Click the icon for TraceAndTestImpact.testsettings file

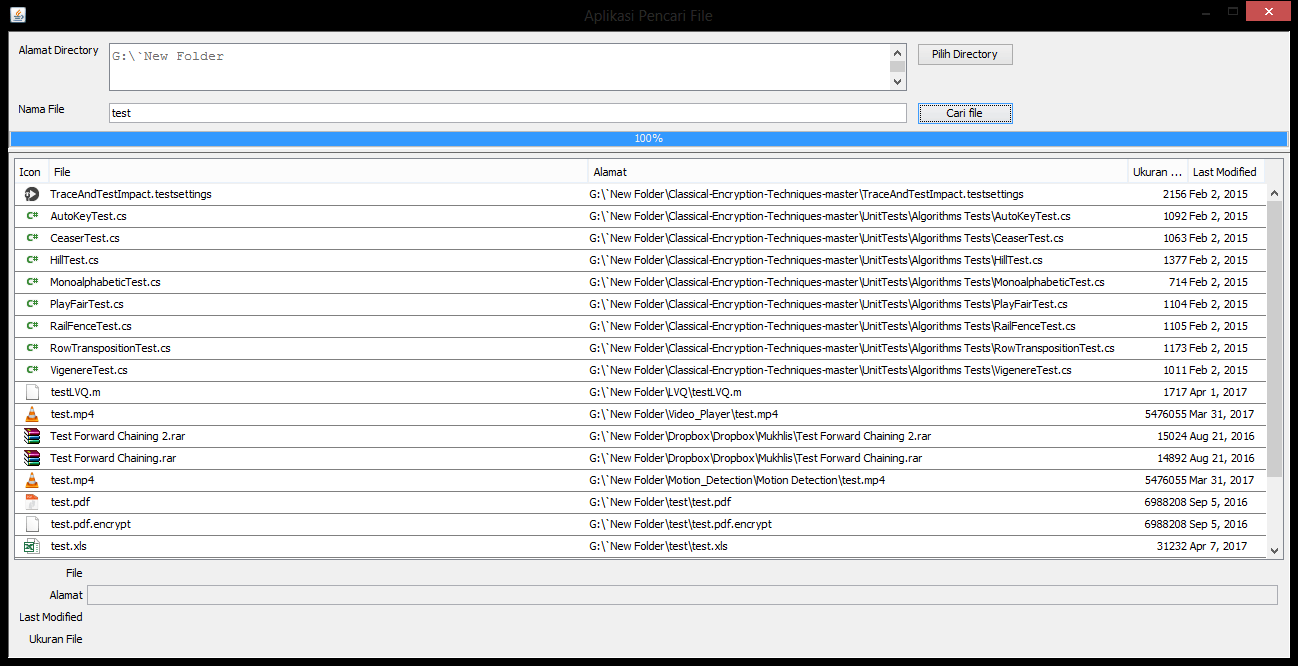[x=32, y=194]
